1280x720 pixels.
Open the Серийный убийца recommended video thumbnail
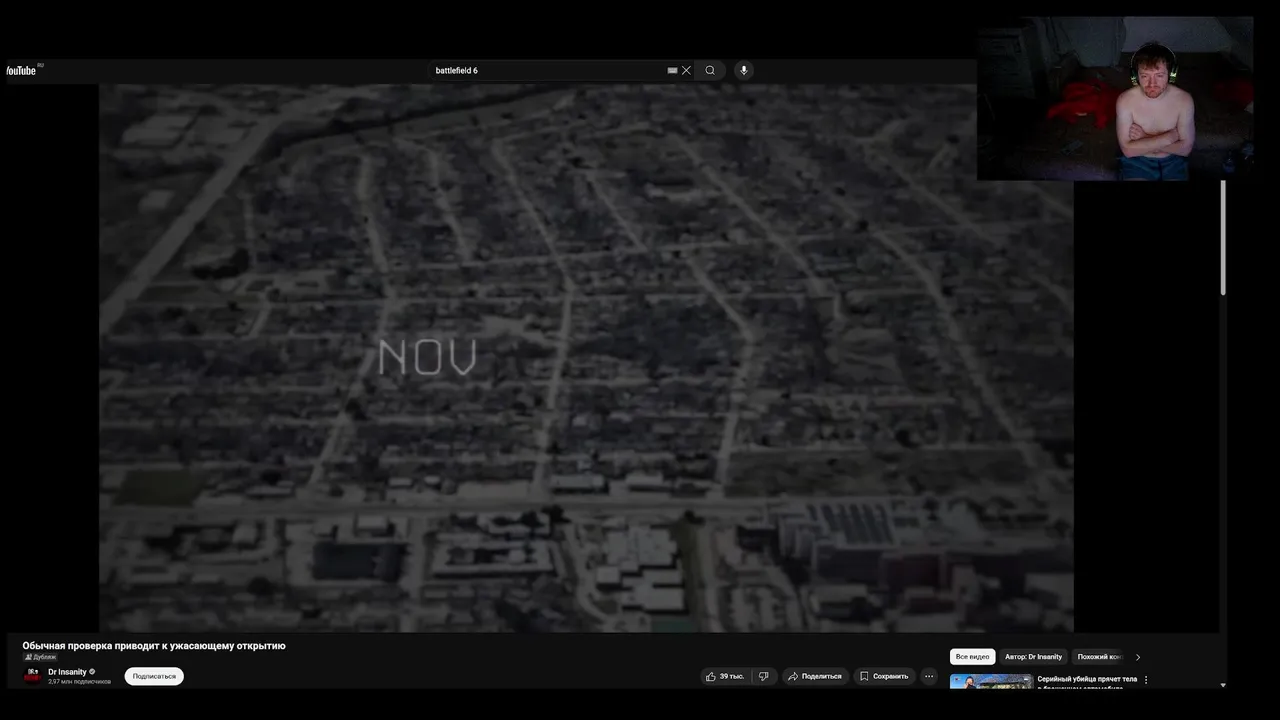click(991, 682)
